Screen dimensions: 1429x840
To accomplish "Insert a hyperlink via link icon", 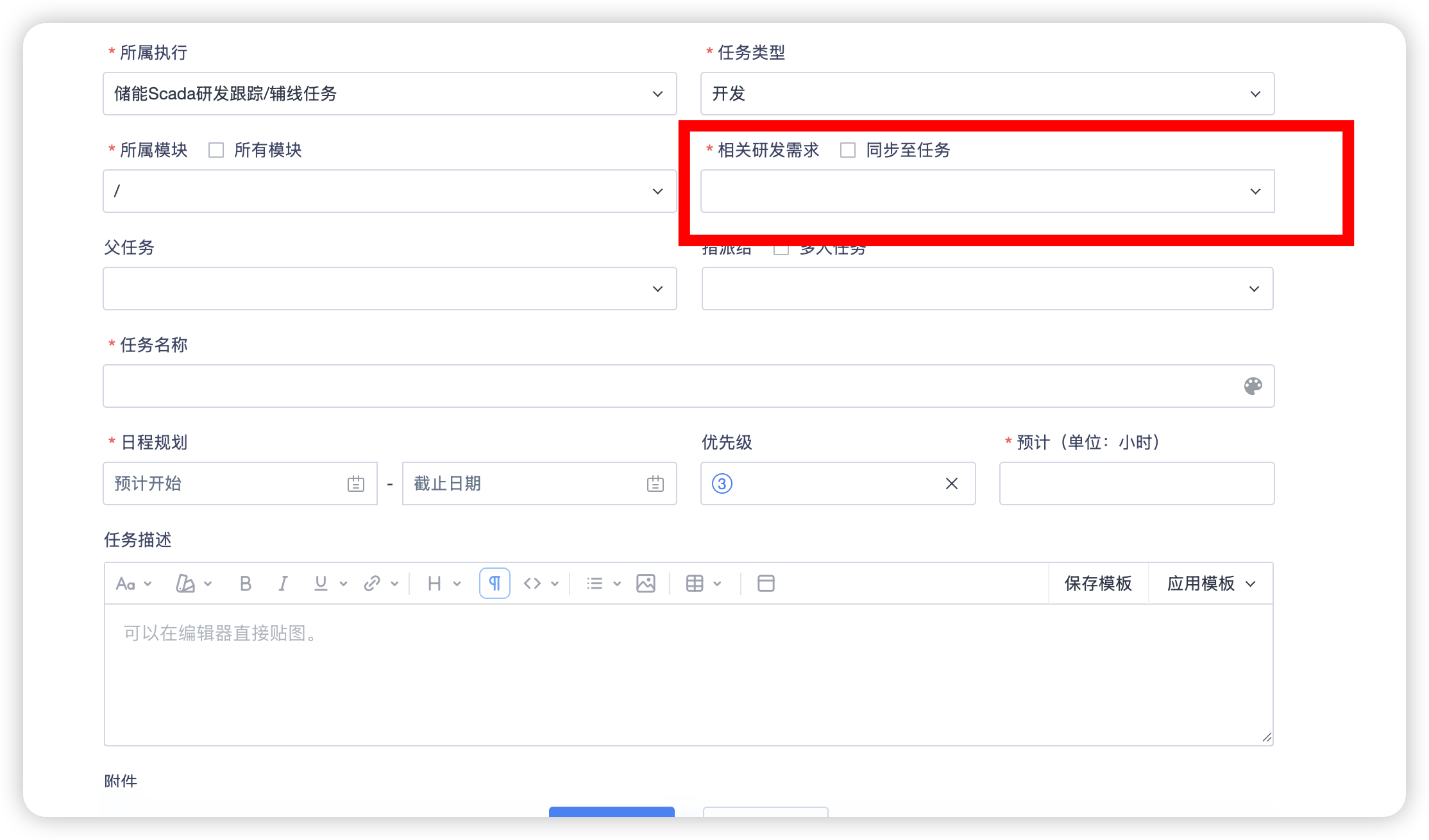I will point(372,584).
